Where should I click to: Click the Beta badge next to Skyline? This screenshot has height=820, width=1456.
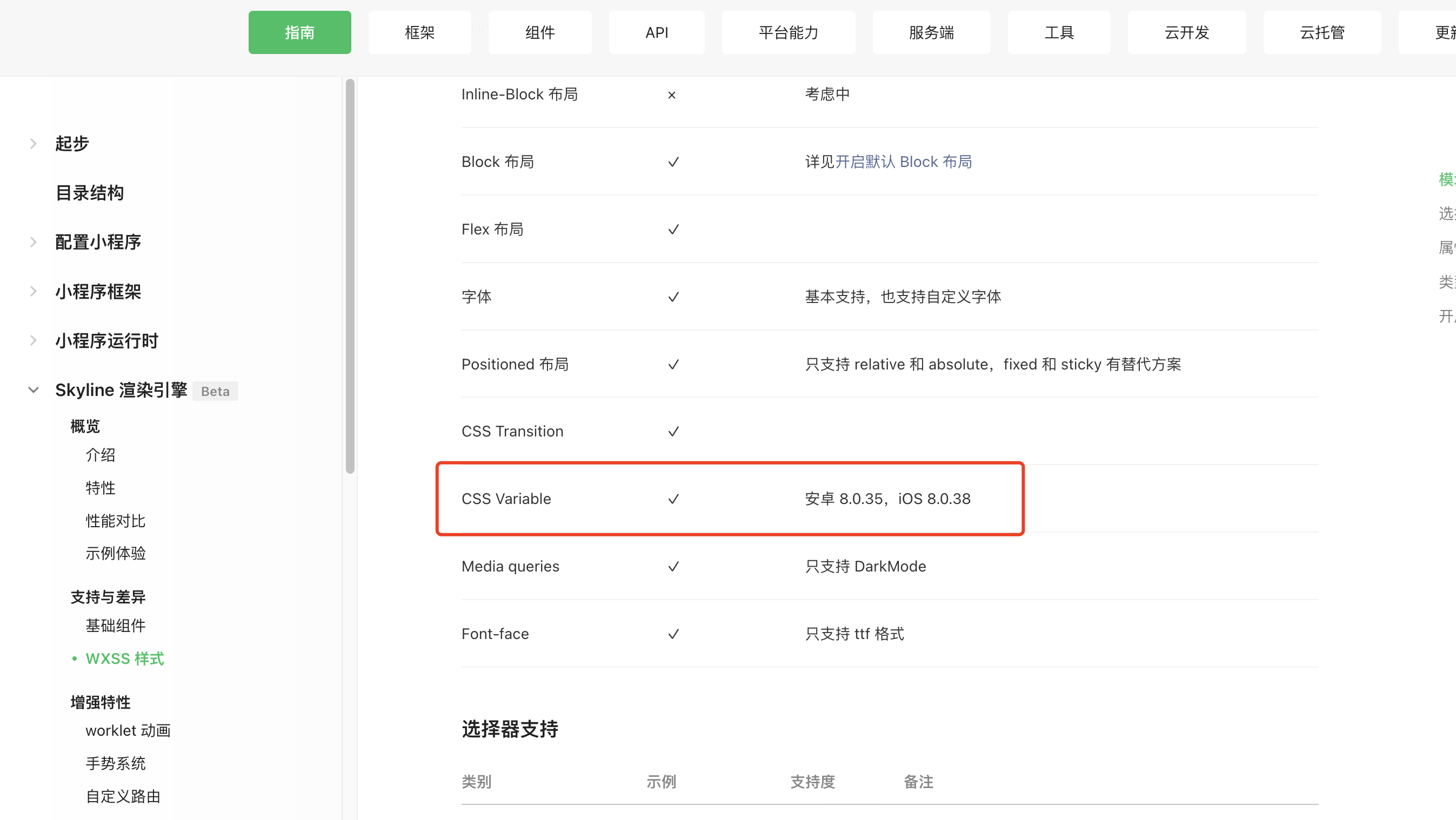coord(215,391)
